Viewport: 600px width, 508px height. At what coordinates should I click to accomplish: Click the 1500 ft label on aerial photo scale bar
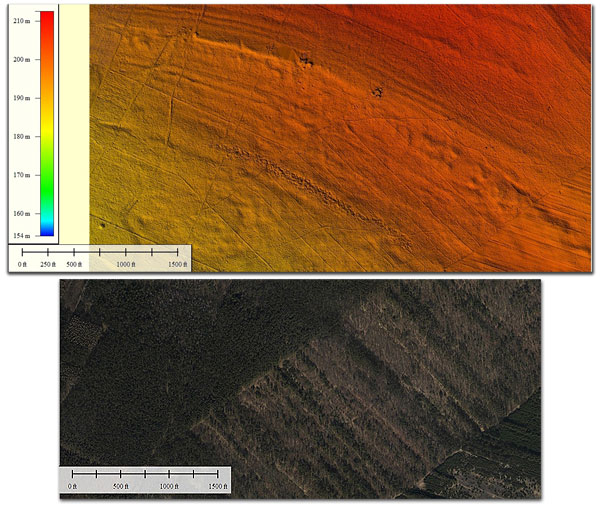tap(218, 486)
